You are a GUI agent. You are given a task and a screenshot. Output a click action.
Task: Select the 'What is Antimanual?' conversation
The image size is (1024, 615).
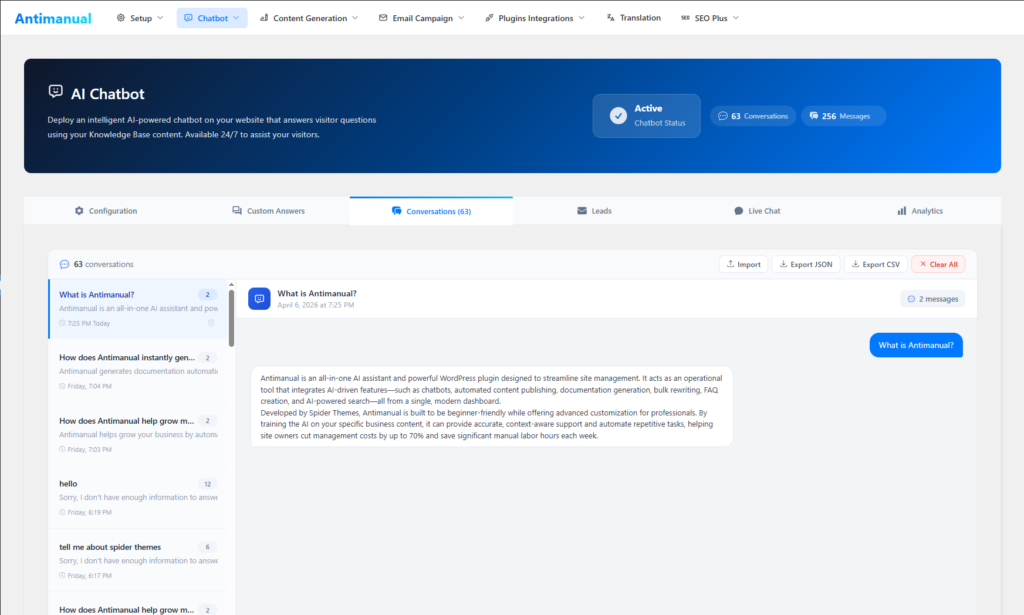pyautogui.click(x=138, y=309)
